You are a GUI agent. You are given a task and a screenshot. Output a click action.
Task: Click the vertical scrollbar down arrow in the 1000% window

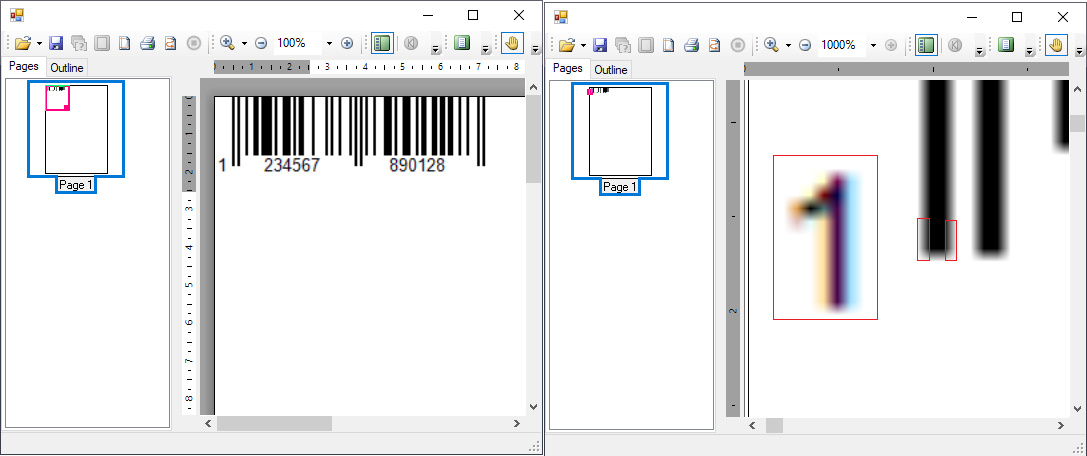pyautogui.click(x=1077, y=408)
